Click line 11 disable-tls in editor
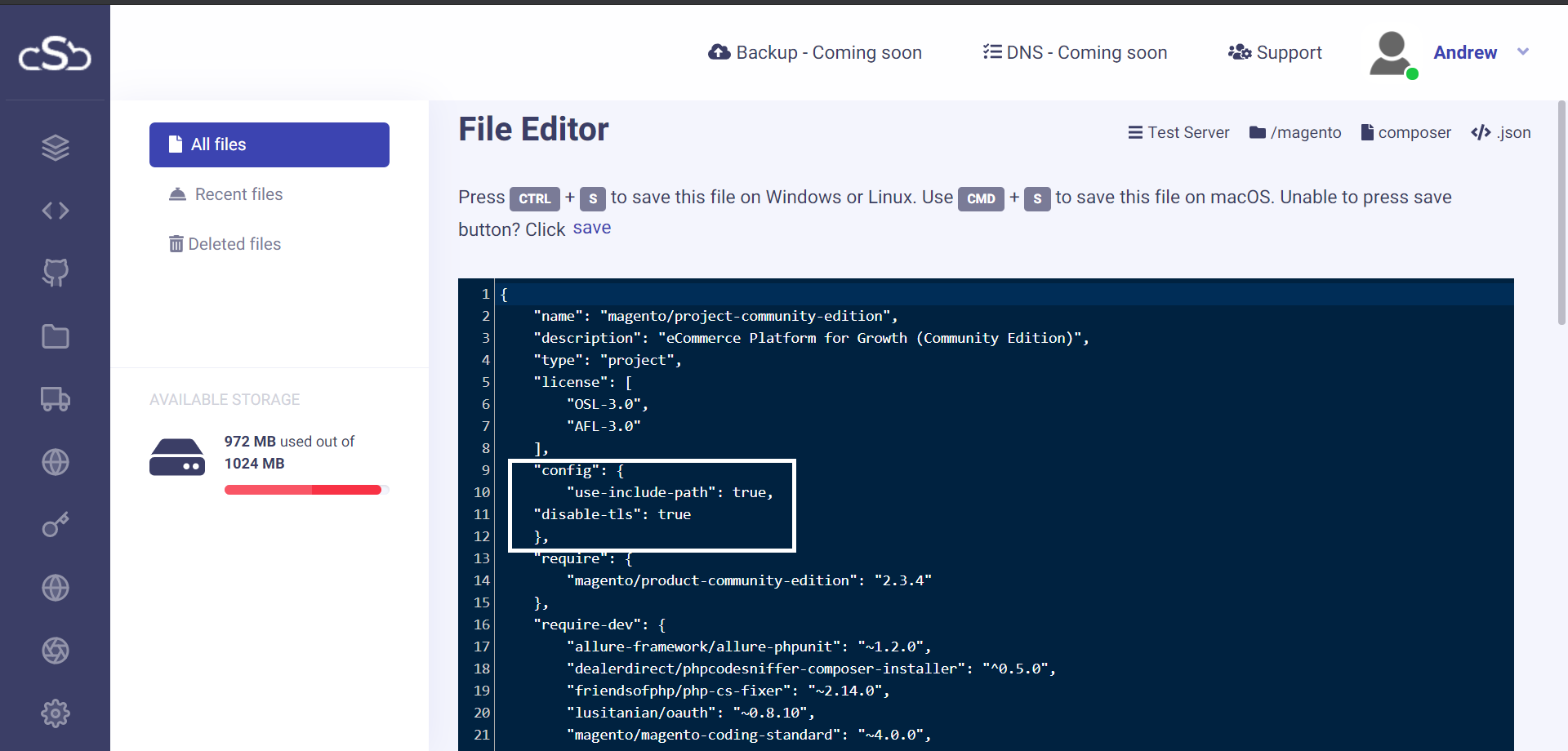 [612, 514]
